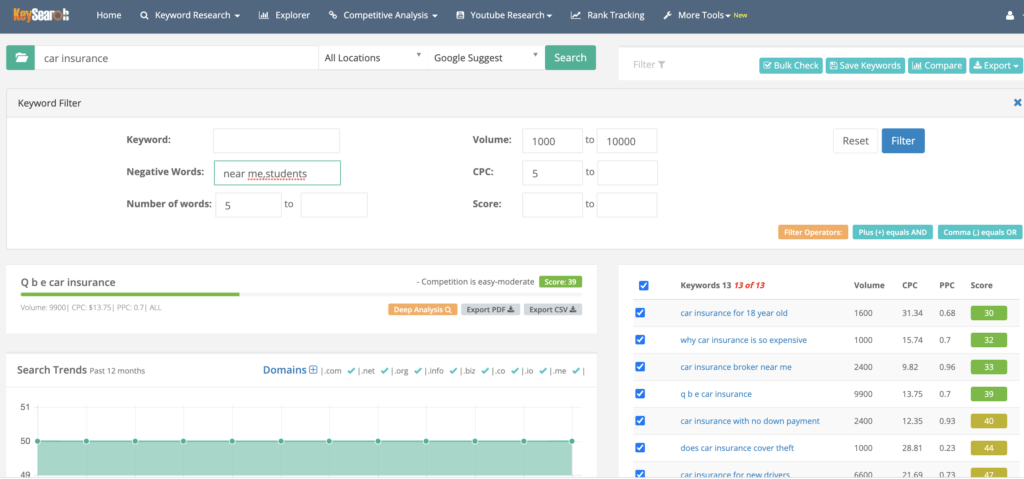This screenshot has width=1024, height=479.
Task: Click the Bulk Check button
Action: click(x=790, y=65)
